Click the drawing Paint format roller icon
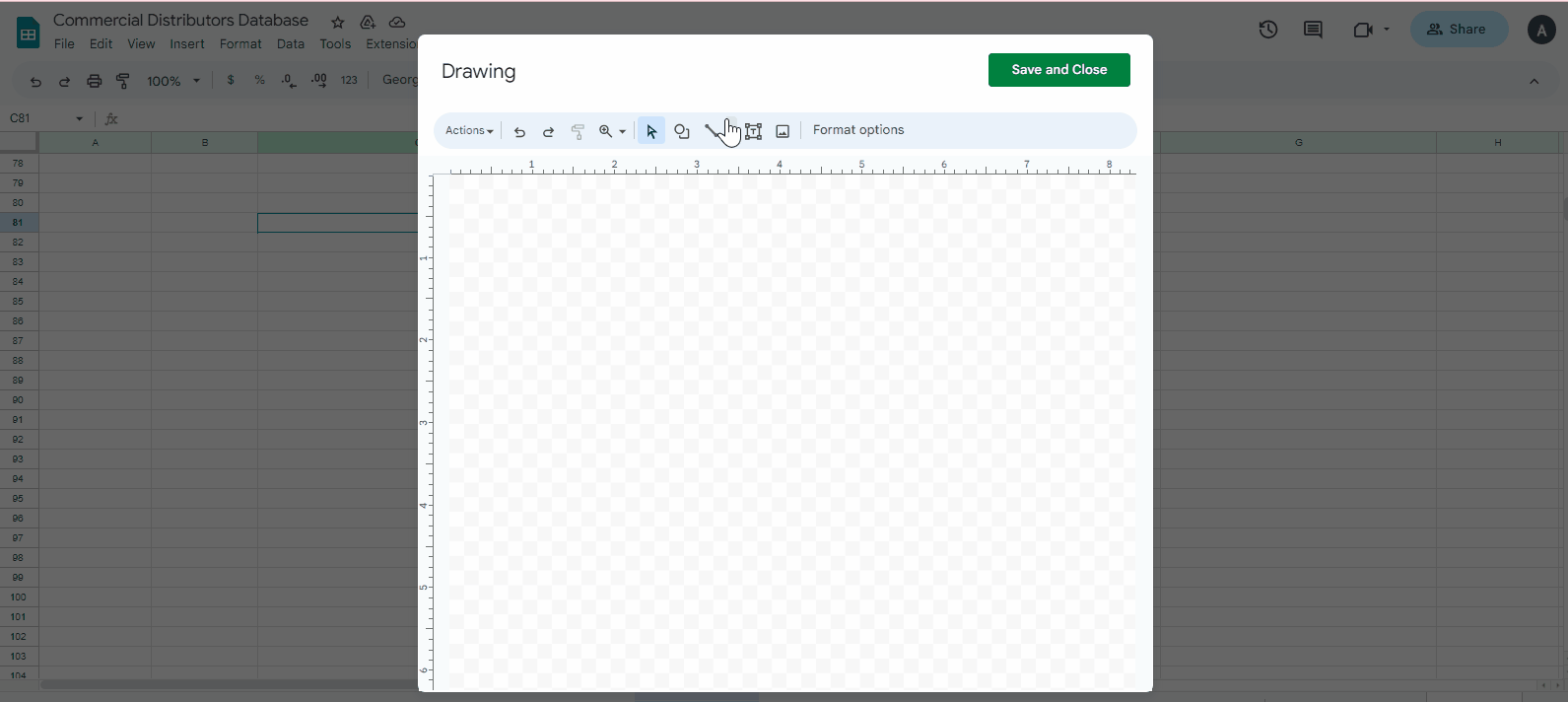The width and height of the screenshot is (1568, 702). [579, 131]
